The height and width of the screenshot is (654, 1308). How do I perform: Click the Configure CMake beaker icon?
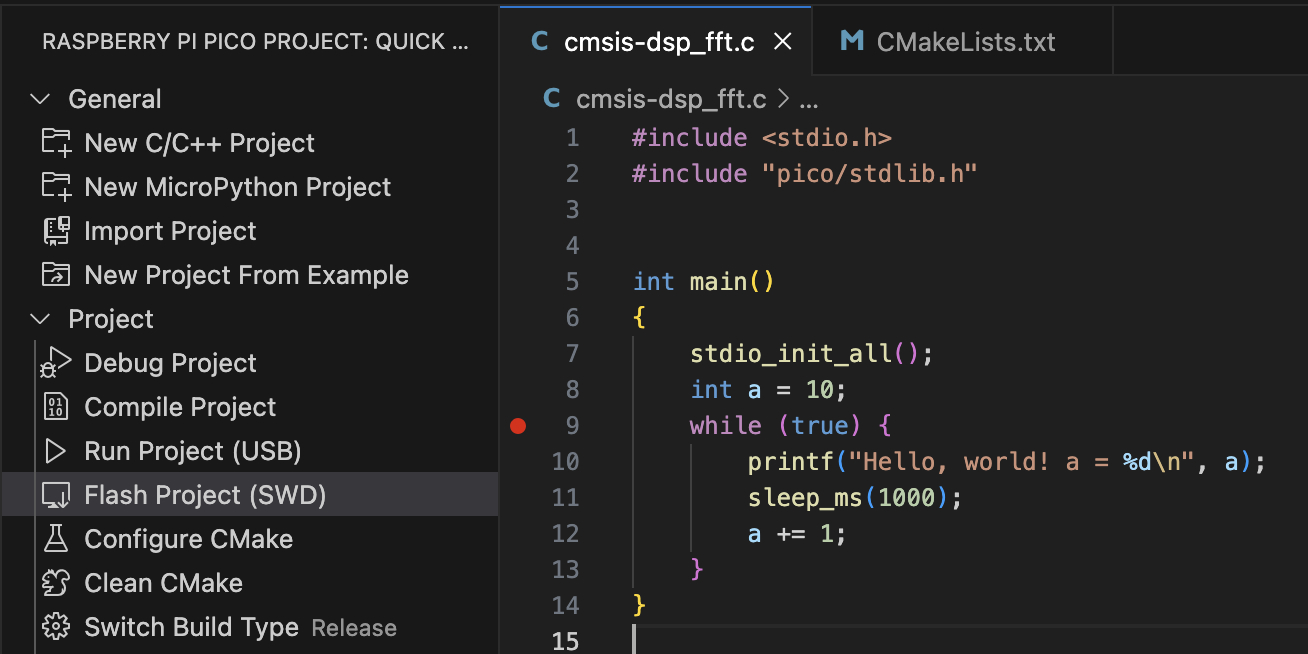[56, 539]
